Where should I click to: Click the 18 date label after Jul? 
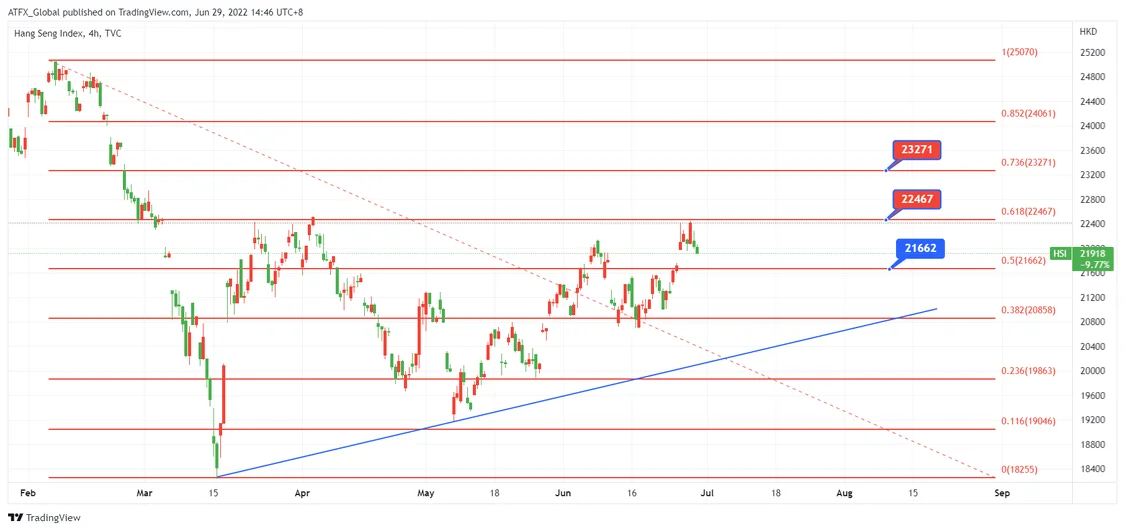tap(776, 494)
